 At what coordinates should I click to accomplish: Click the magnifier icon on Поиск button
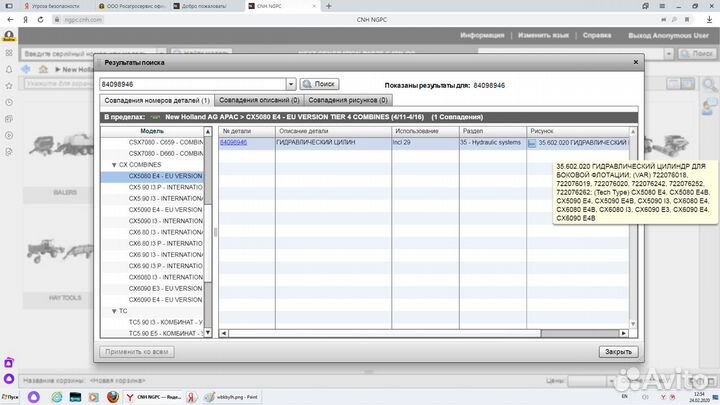[x=307, y=85]
